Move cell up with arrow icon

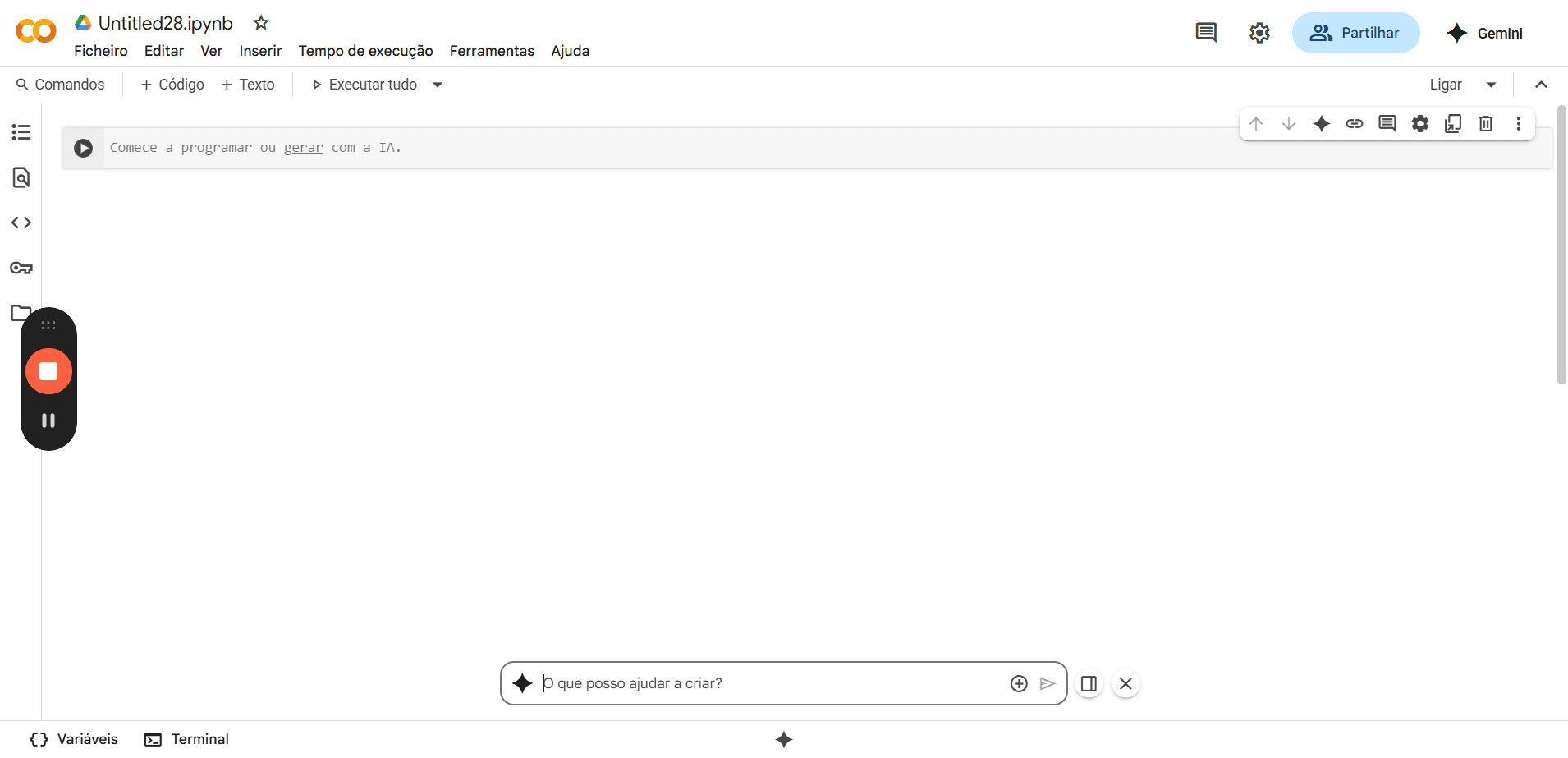pyautogui.click(x=1256, y=124)
